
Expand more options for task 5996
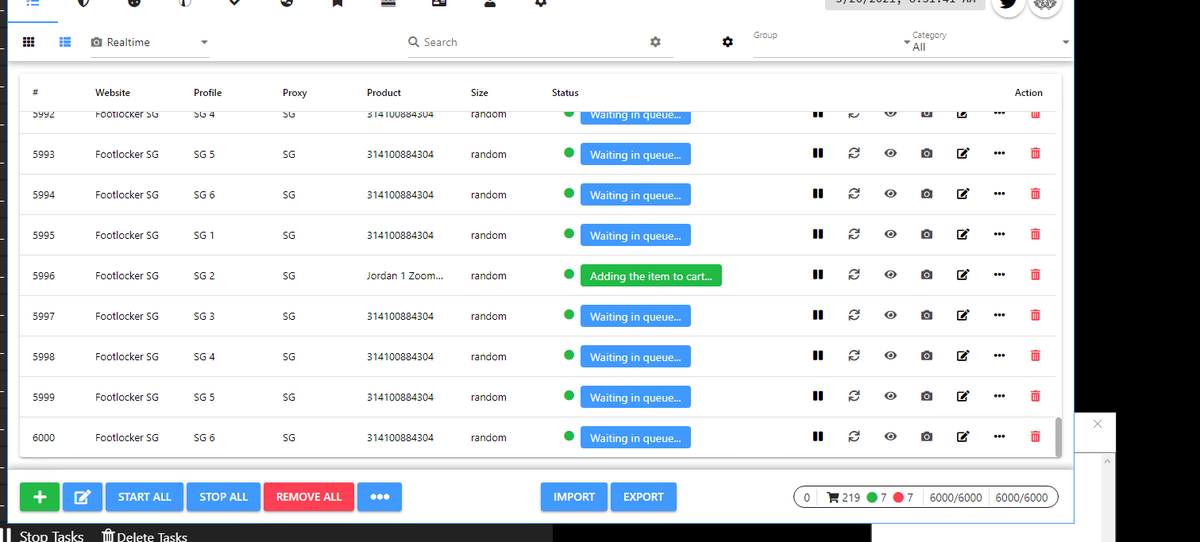pyautogui.click(x=999, y=275)
